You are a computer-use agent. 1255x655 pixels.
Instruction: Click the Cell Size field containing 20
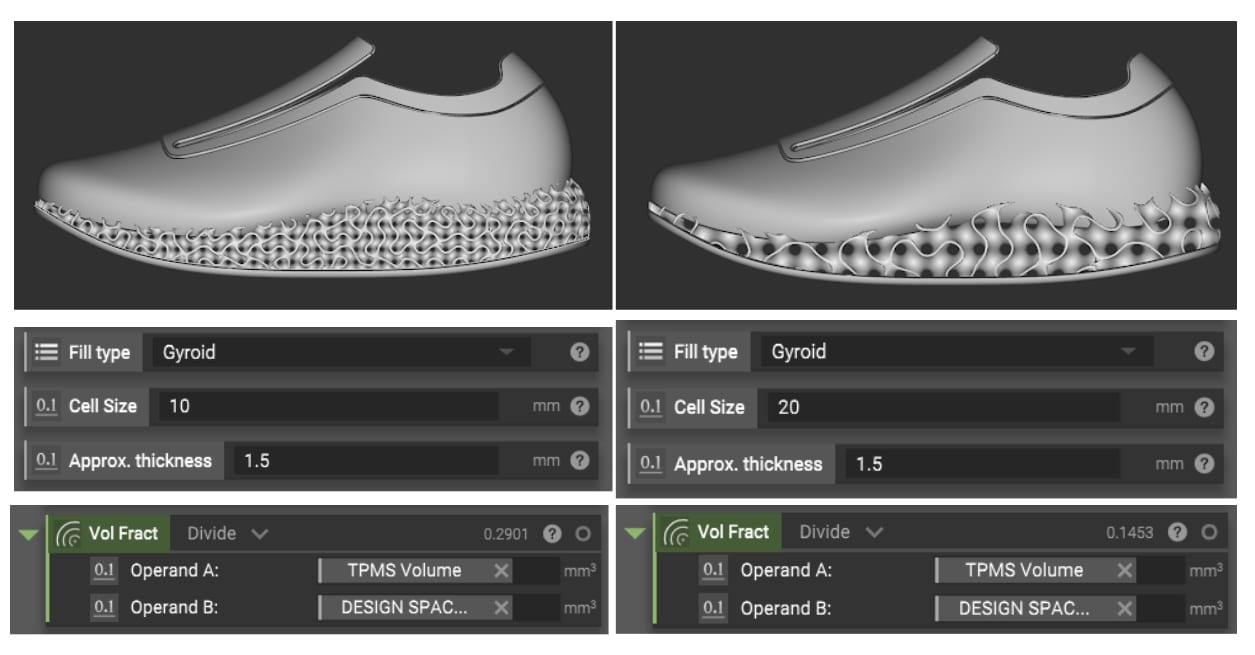pos(943,407)
